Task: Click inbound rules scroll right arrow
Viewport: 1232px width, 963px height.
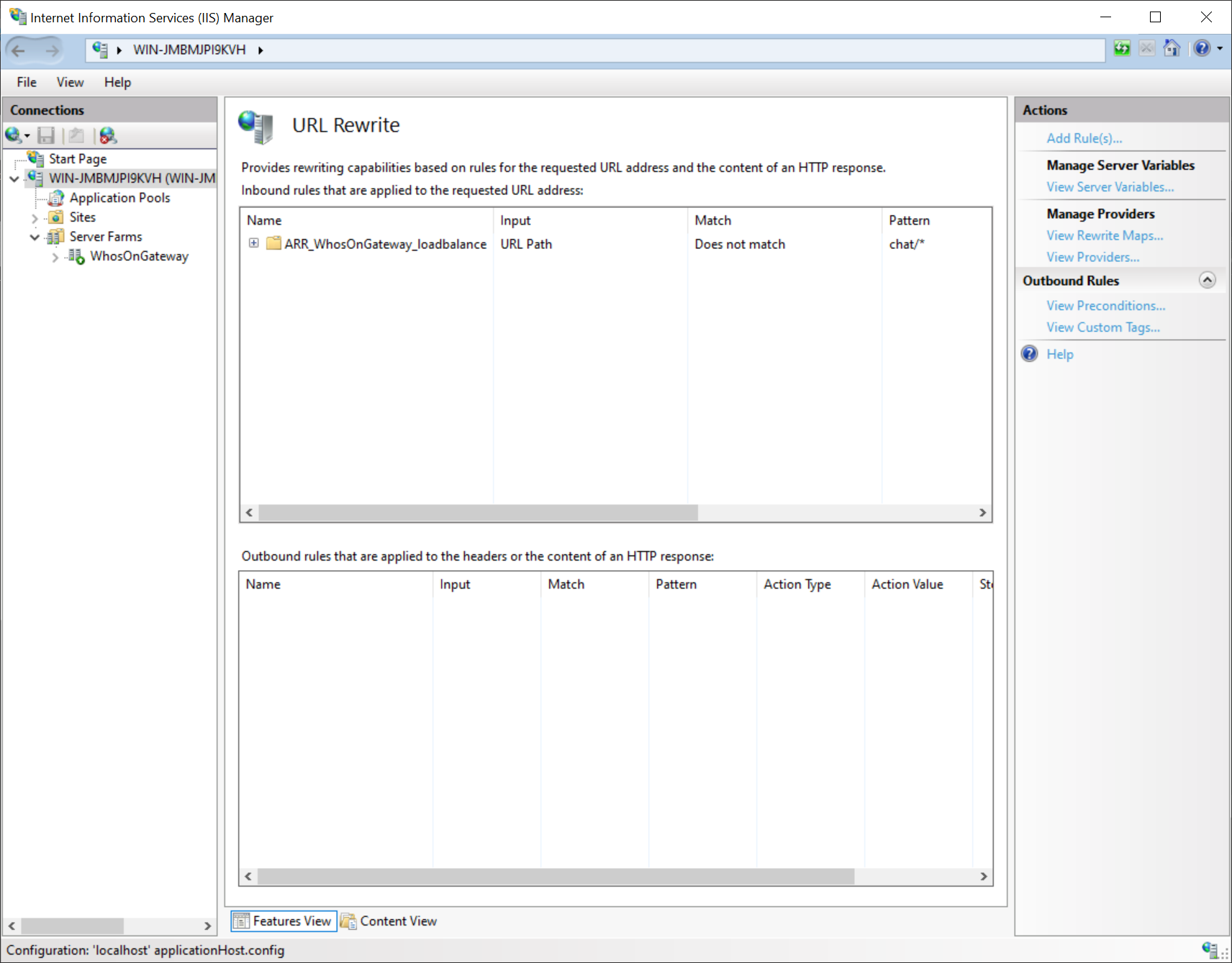Action: point(983,512)
